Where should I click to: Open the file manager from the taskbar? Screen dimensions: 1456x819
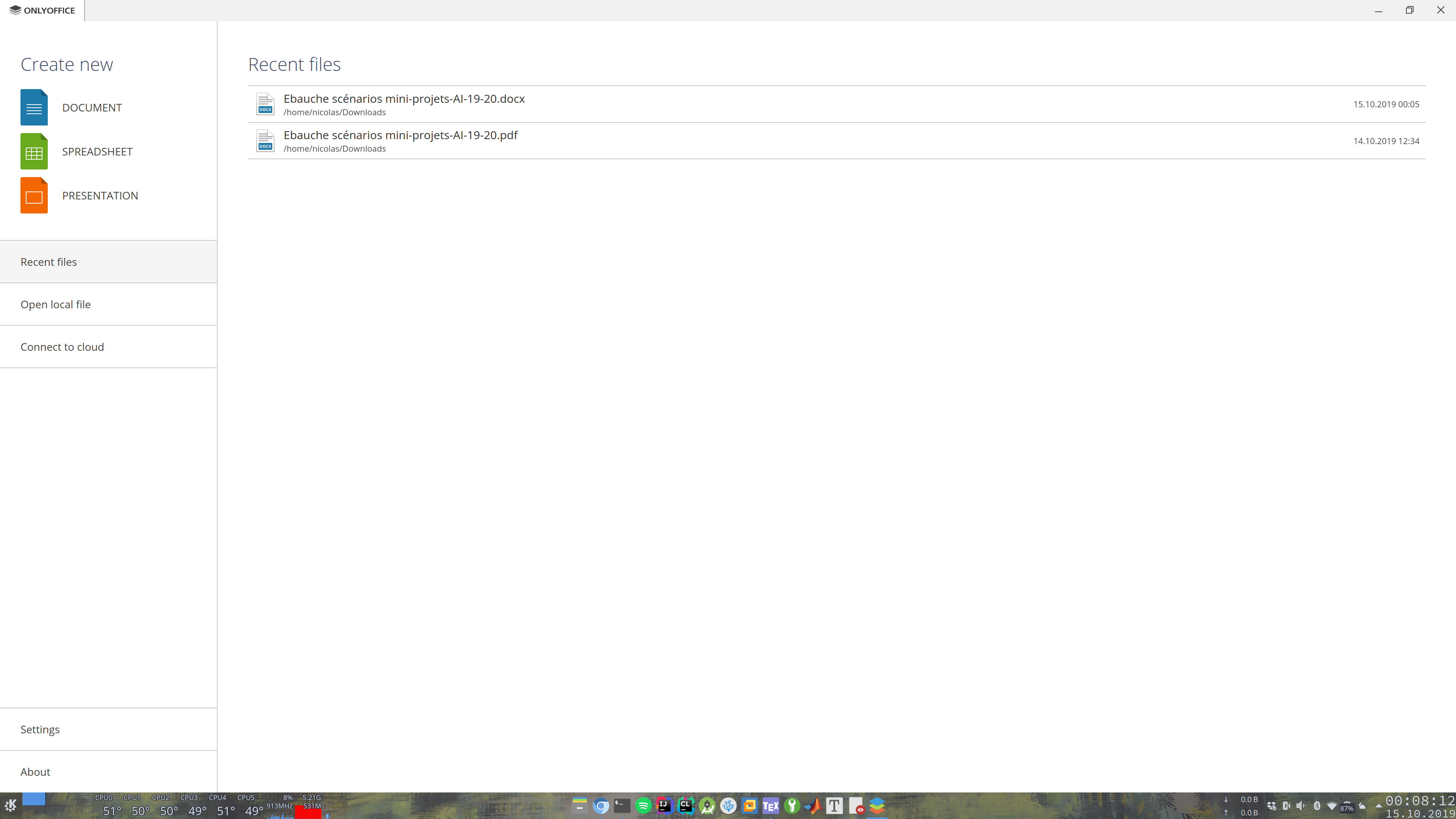[x=579, y=805]
